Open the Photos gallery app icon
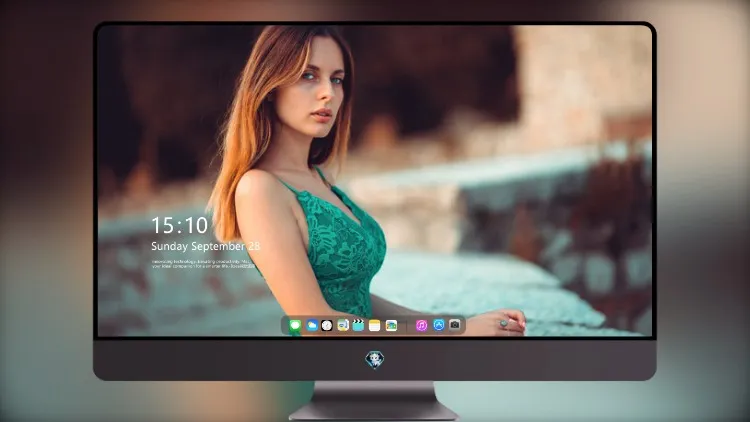 click(x=391, y=325)
